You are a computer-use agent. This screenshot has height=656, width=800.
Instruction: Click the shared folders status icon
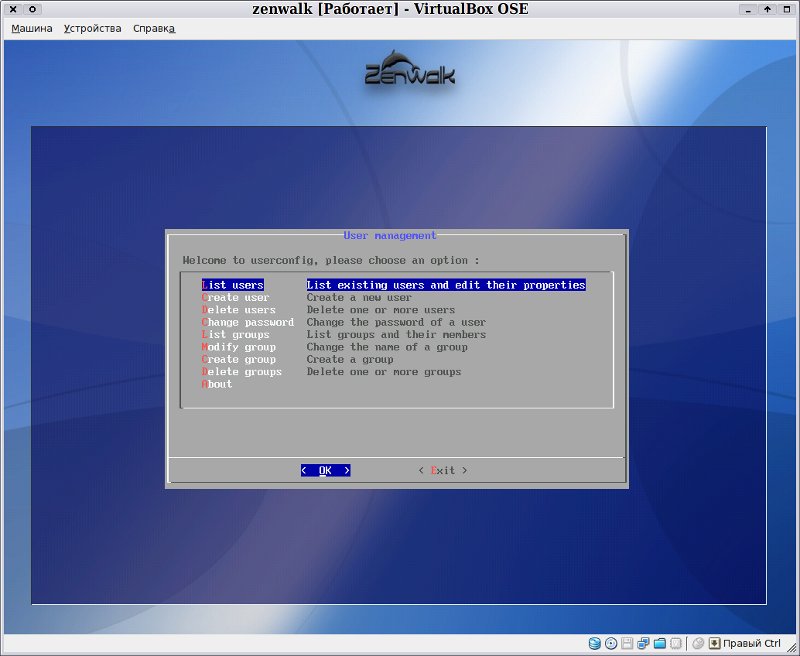660,643
